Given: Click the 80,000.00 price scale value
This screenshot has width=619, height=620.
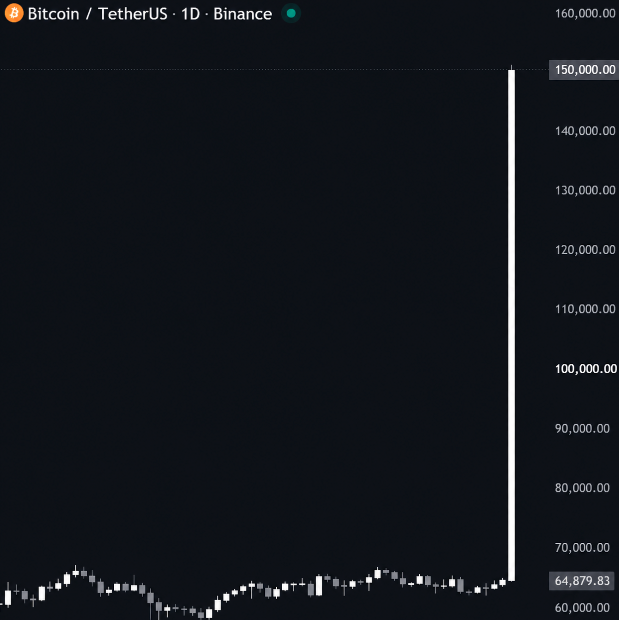Looking at the screenshot, I should point(582,488).
